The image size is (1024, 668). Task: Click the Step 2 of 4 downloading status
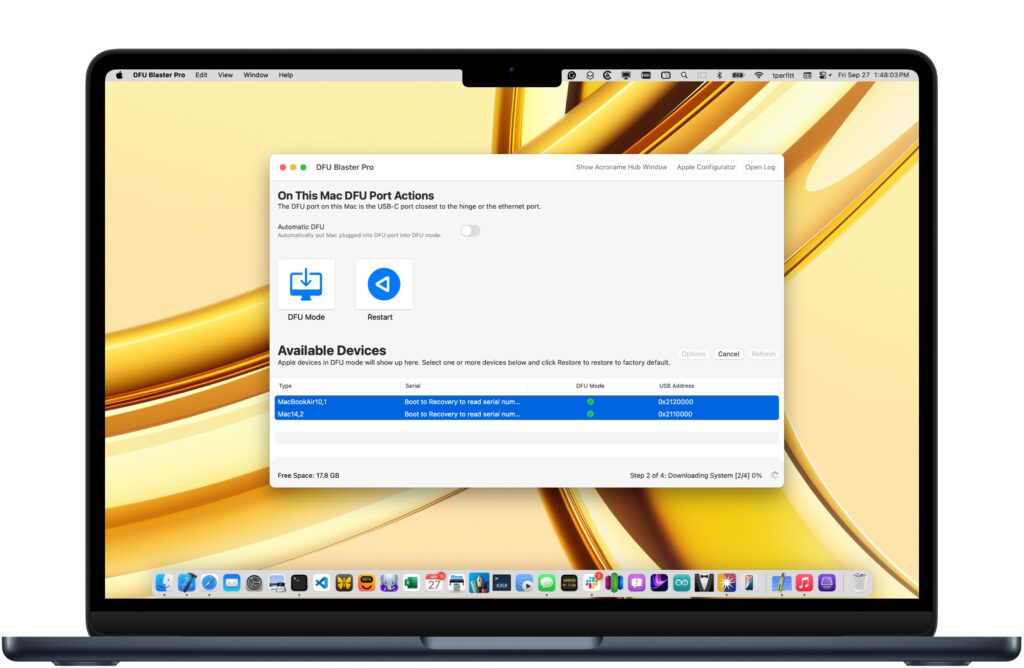(696, 475)
